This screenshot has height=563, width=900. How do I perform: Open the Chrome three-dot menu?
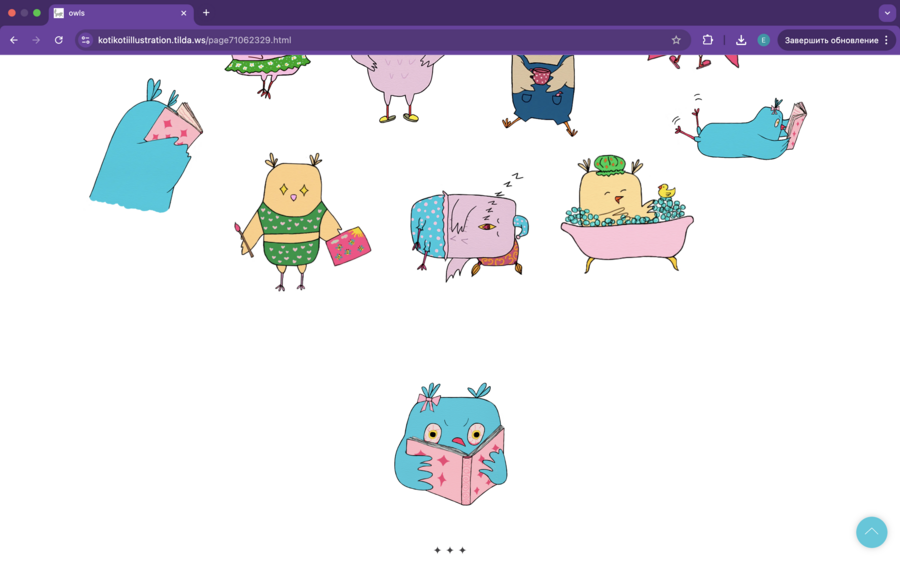(x=886, y=40)
